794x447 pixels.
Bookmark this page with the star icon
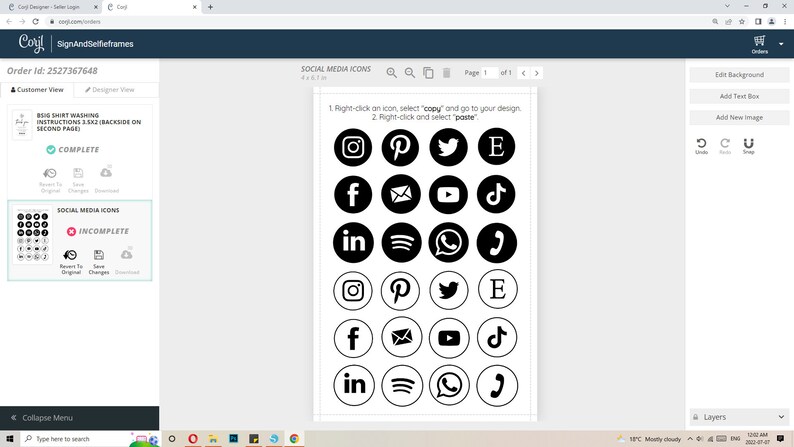pyautogui.click(x=742, y=22)
